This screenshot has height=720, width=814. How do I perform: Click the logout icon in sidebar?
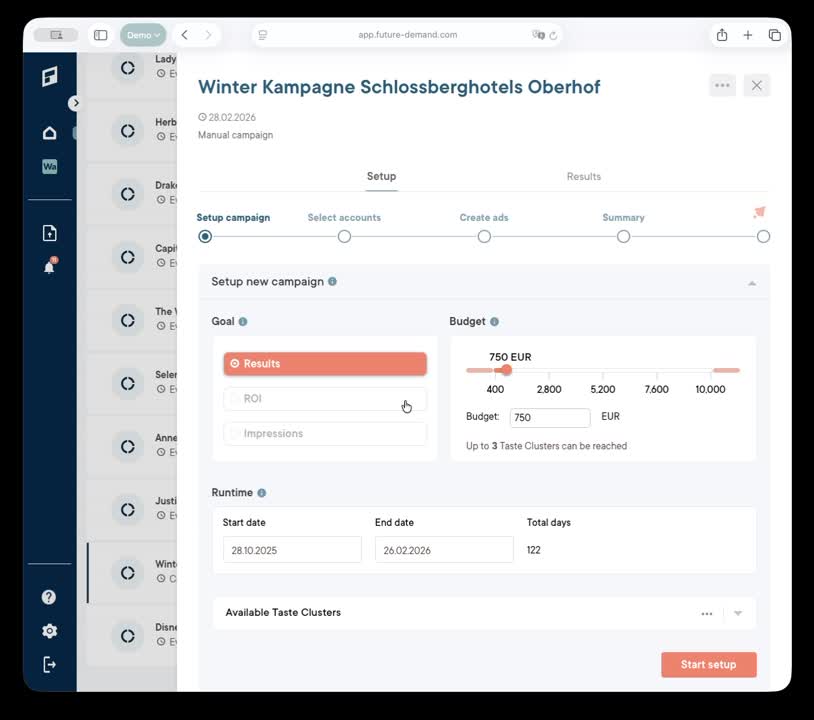49,664
